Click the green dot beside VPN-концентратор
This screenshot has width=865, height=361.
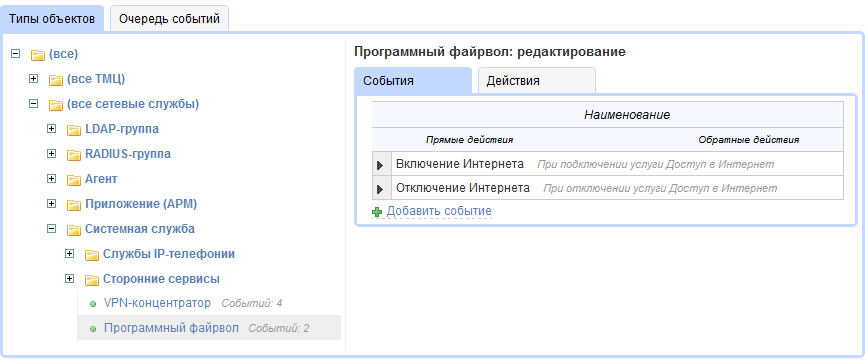point(93,304)
